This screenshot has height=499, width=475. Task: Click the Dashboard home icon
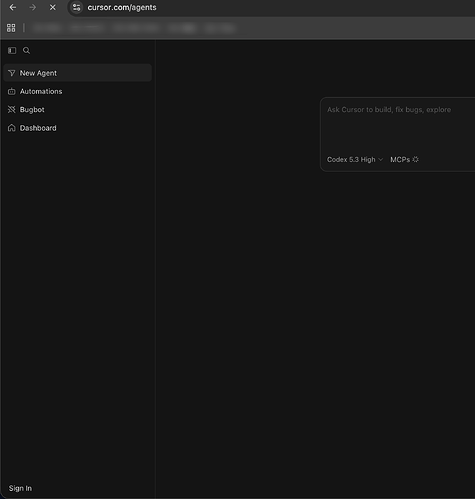pos(12,128)
